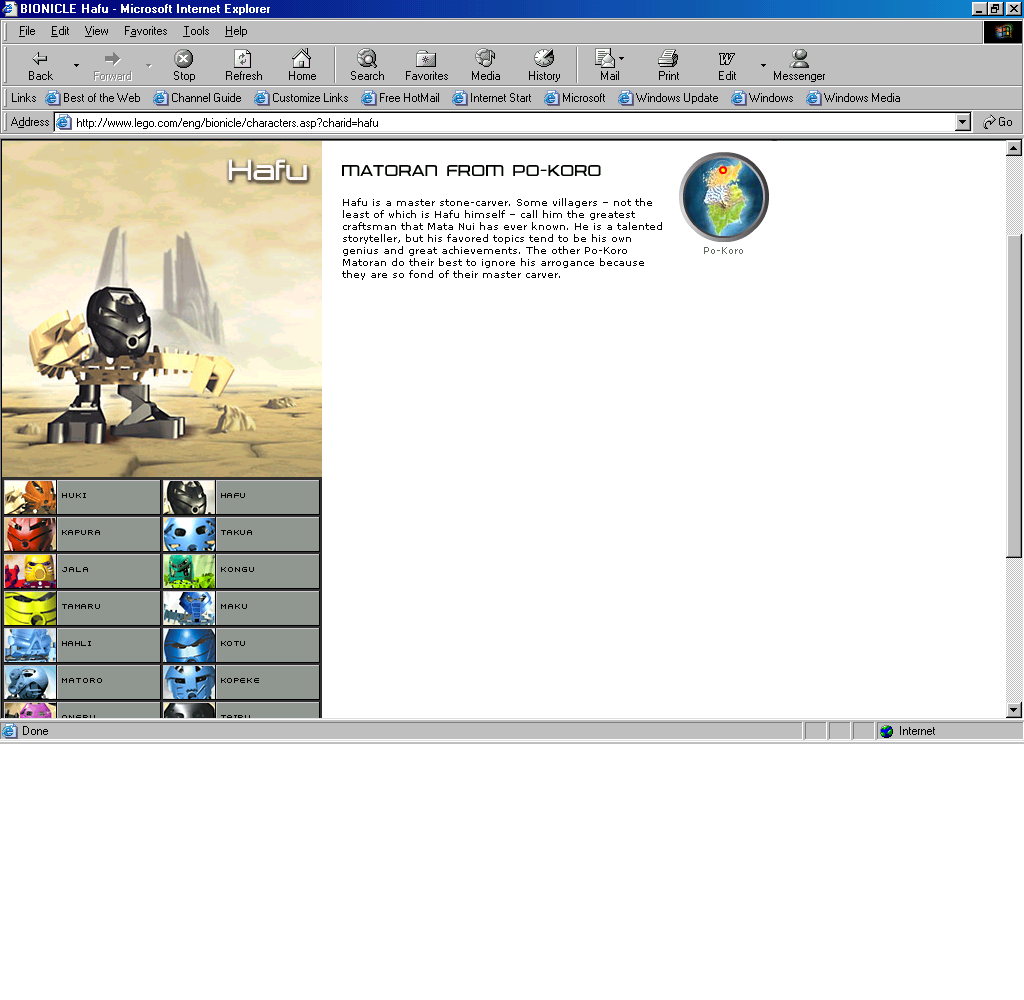Open the History toolbar button
The height and width of the screenshot is (1000, 1024).
[544, 65]
